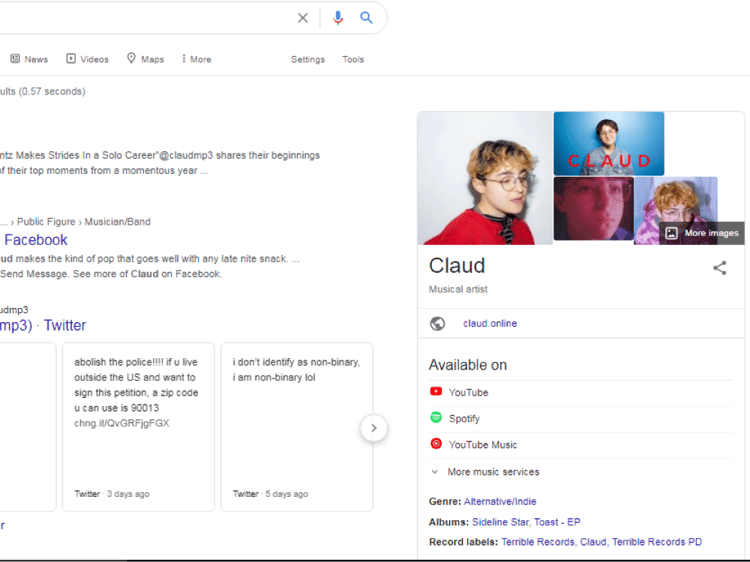The width and height of the screenshot is (750, 562).
Task: Open the Sideline Star album link
Action: (x=500, y=522)
